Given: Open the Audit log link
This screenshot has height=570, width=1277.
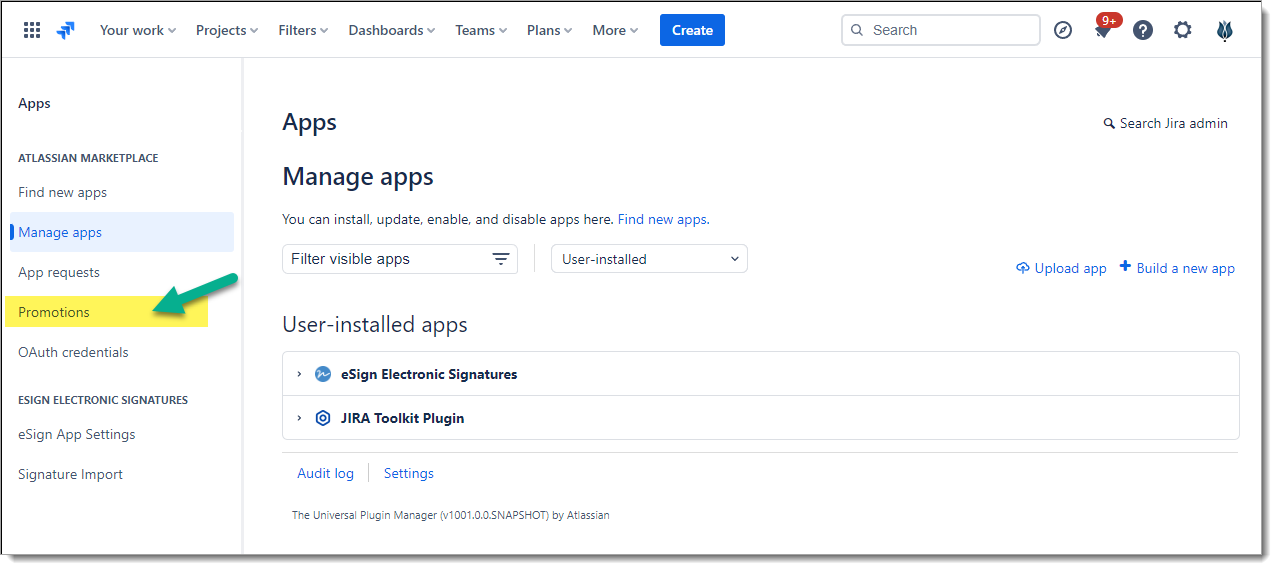Looking at the screenshot, I should click(x=325, y=473).
